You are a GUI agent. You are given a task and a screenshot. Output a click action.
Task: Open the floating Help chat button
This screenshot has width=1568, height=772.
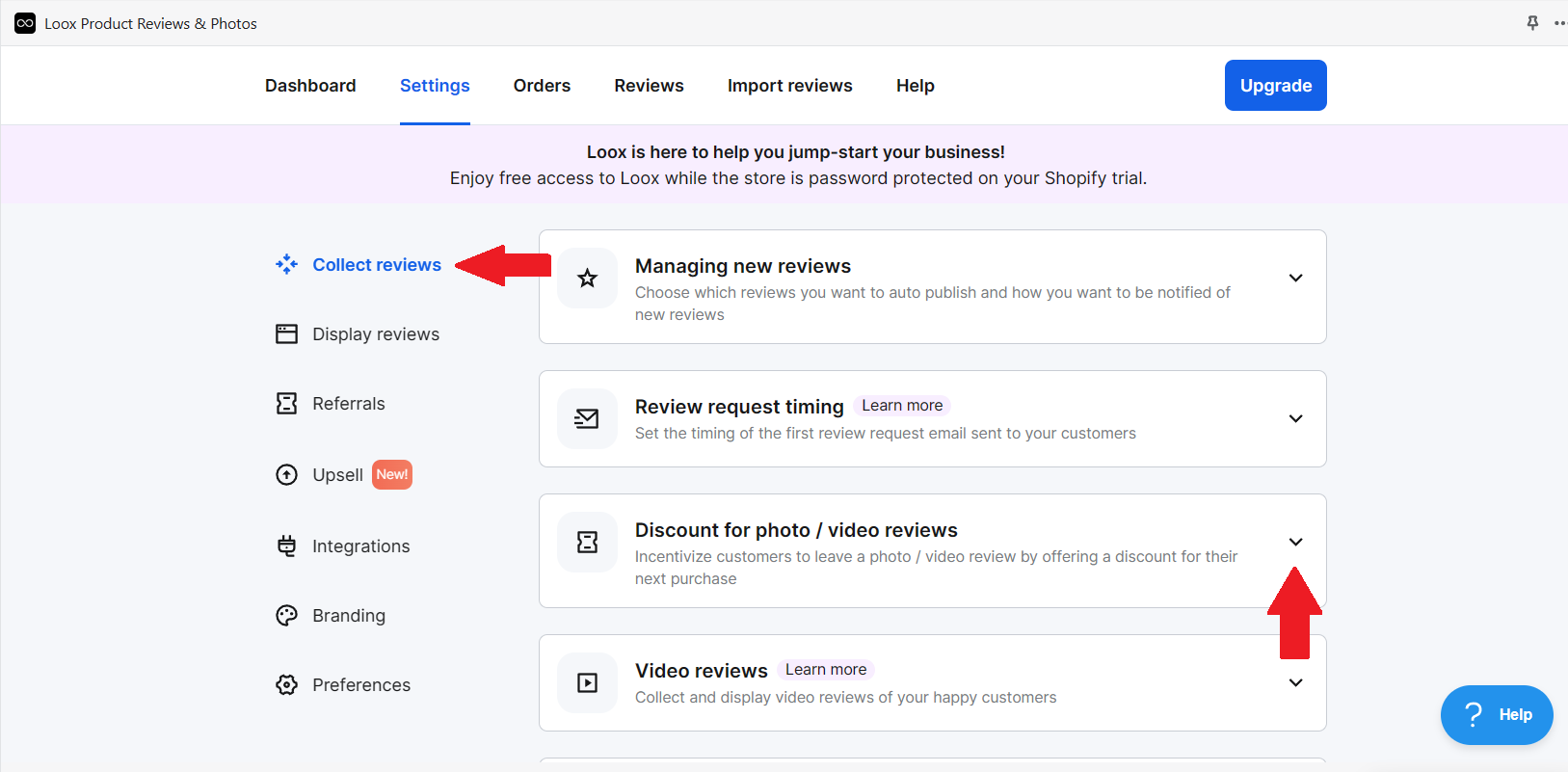point(1497,715)
